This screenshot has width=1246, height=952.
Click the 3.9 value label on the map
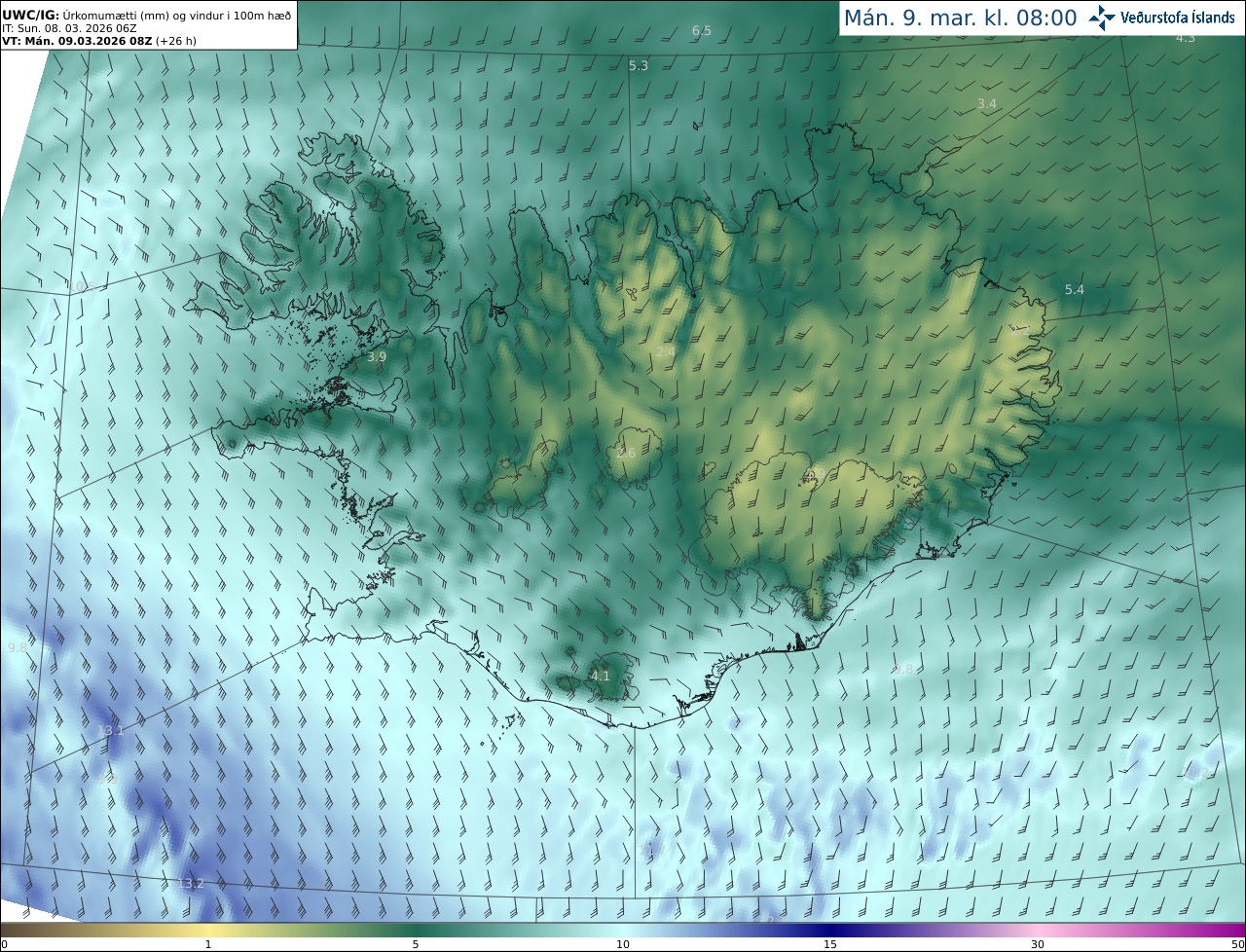pyautogui.click(x=377, y=357)
